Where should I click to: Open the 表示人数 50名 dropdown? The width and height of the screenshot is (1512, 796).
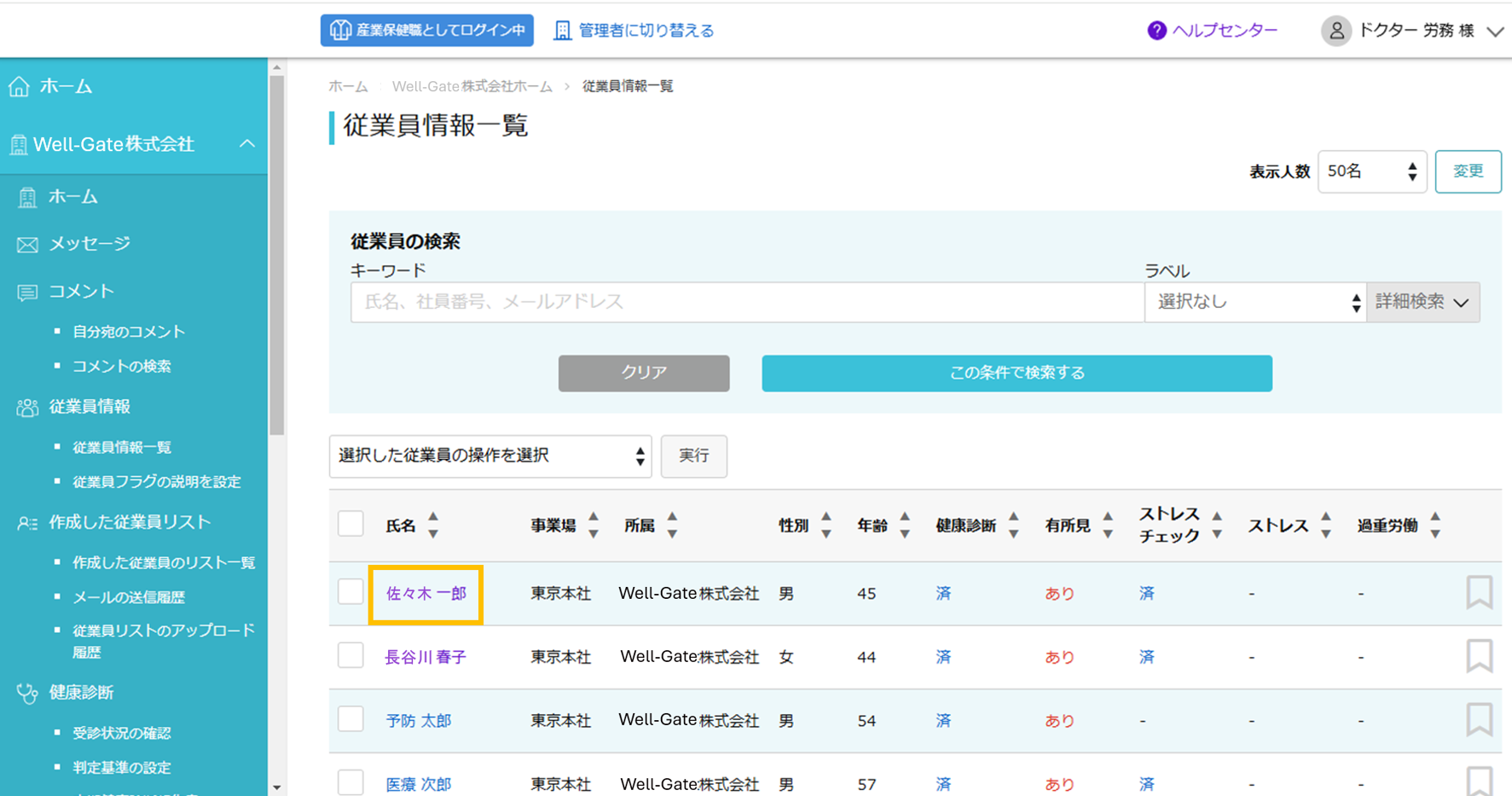coord(1372,171)
